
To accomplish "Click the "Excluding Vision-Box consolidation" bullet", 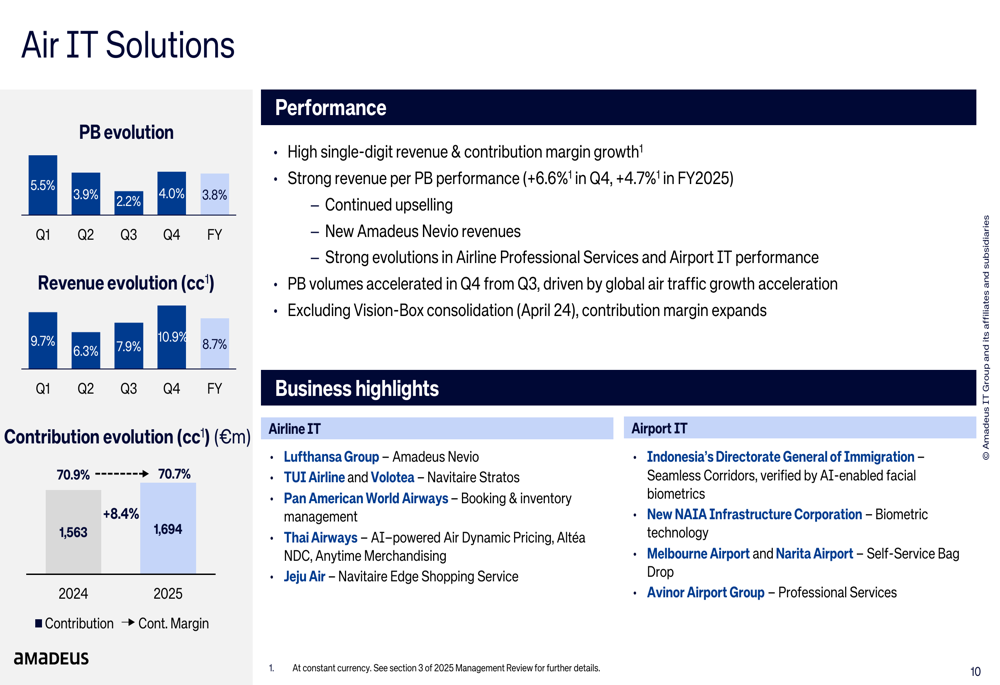I will [527, 310].
